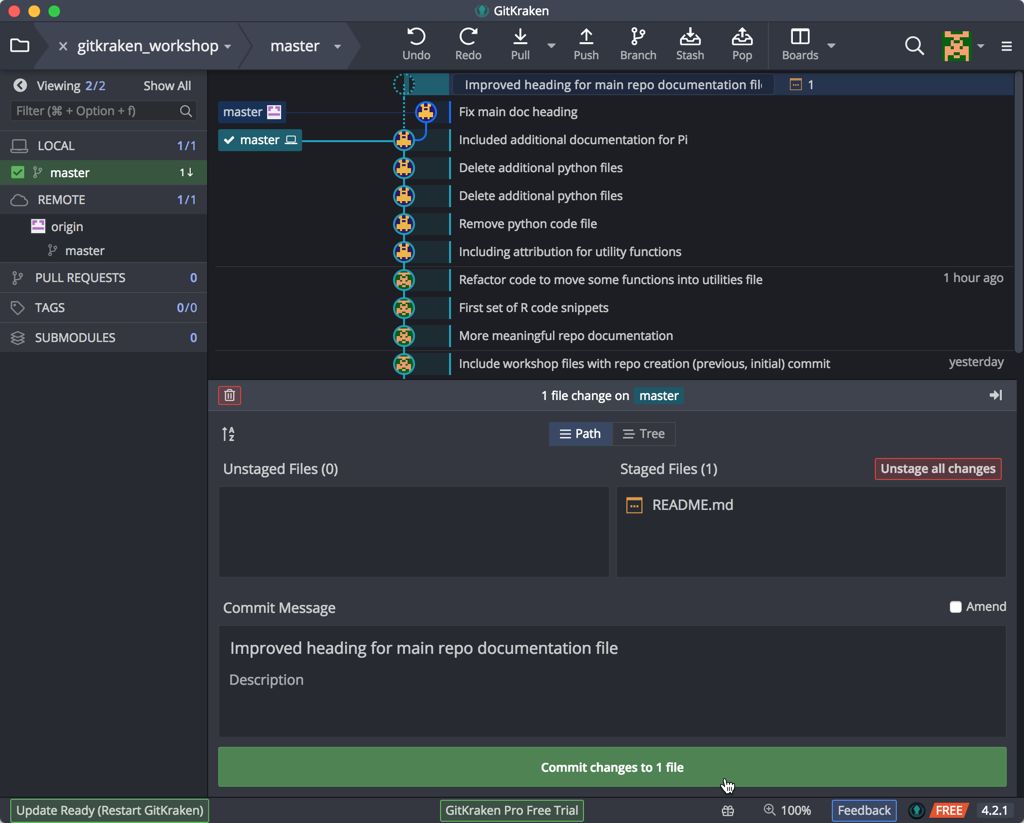Image resolution: width=1024 pixels, height=823 pixels.
Task: Create a new Branch from the toolbar
Action: [638, 37]
